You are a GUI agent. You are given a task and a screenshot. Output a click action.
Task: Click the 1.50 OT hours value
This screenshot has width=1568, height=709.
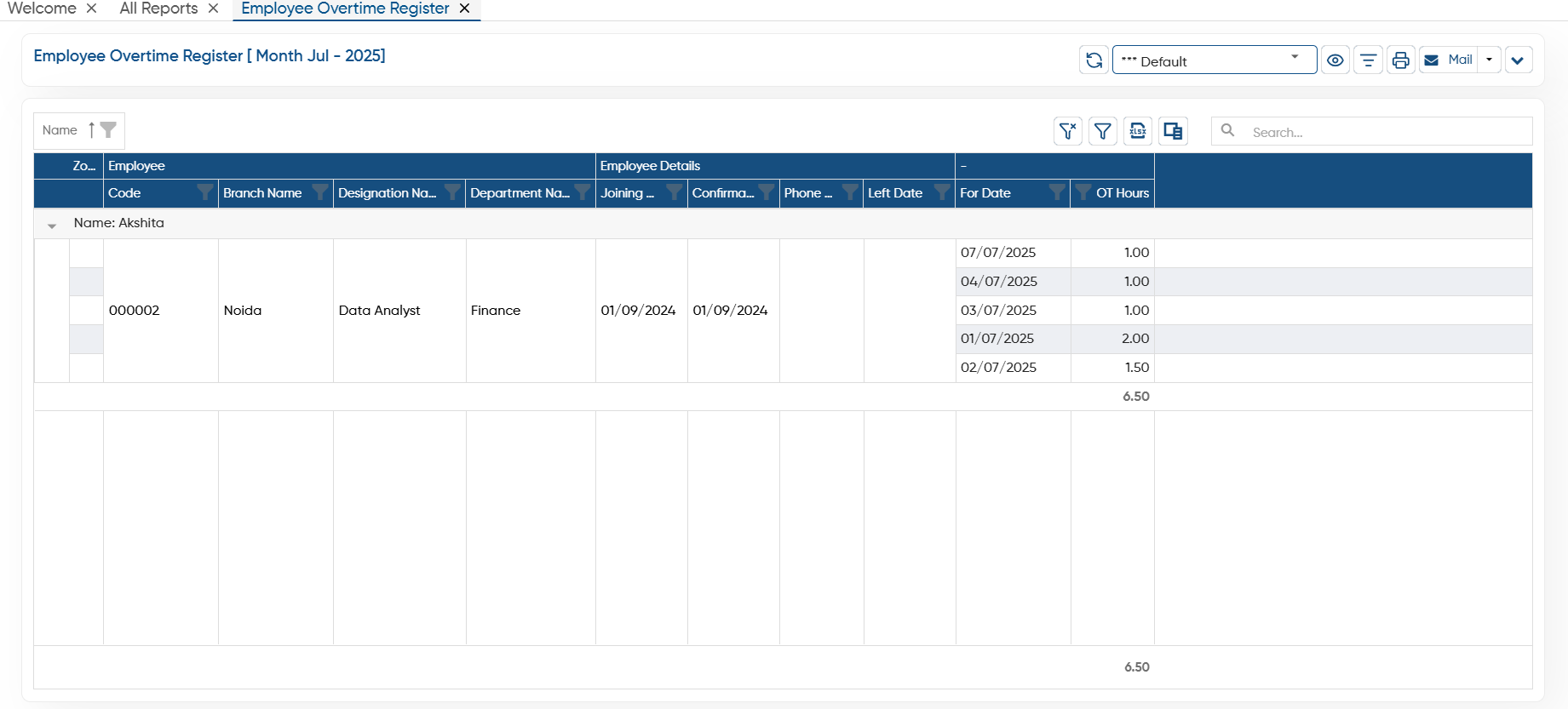pos(1137,368)
